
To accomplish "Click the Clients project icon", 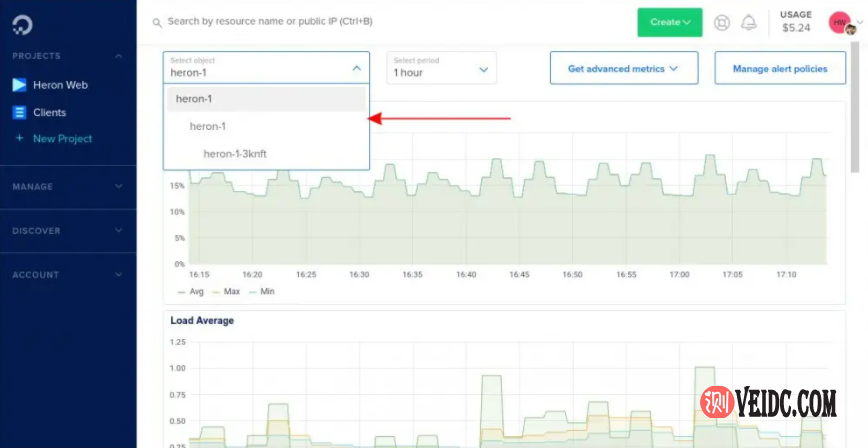I will (x=19, y=113).
